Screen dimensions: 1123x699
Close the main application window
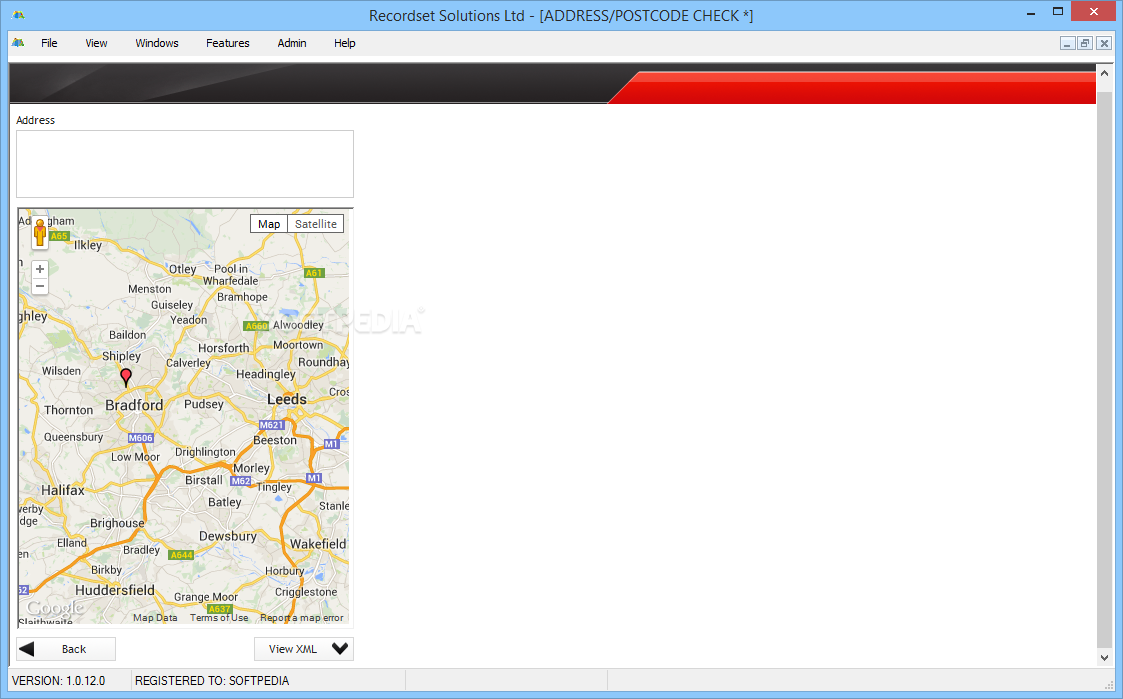[1094, 11]
